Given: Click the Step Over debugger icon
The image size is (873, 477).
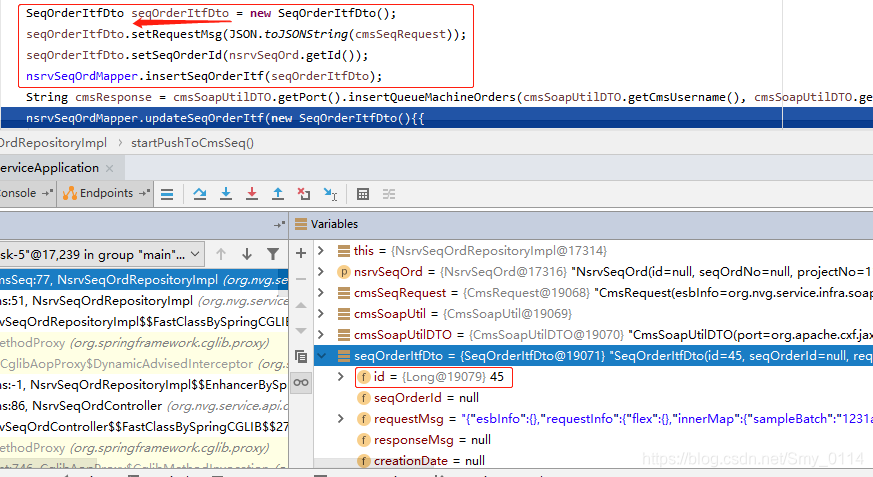Looking at the screenshot, I should [199, 194].
